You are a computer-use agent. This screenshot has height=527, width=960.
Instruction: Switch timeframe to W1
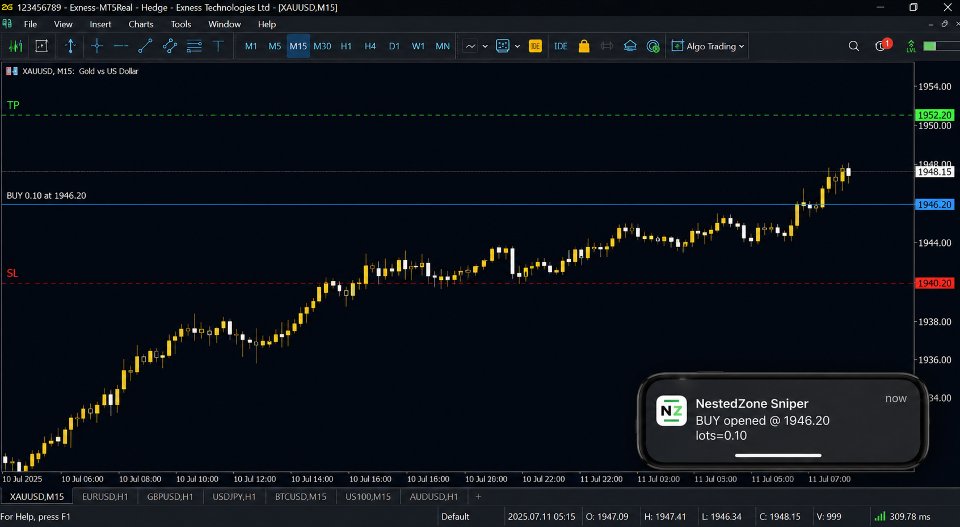coord(418,46)
